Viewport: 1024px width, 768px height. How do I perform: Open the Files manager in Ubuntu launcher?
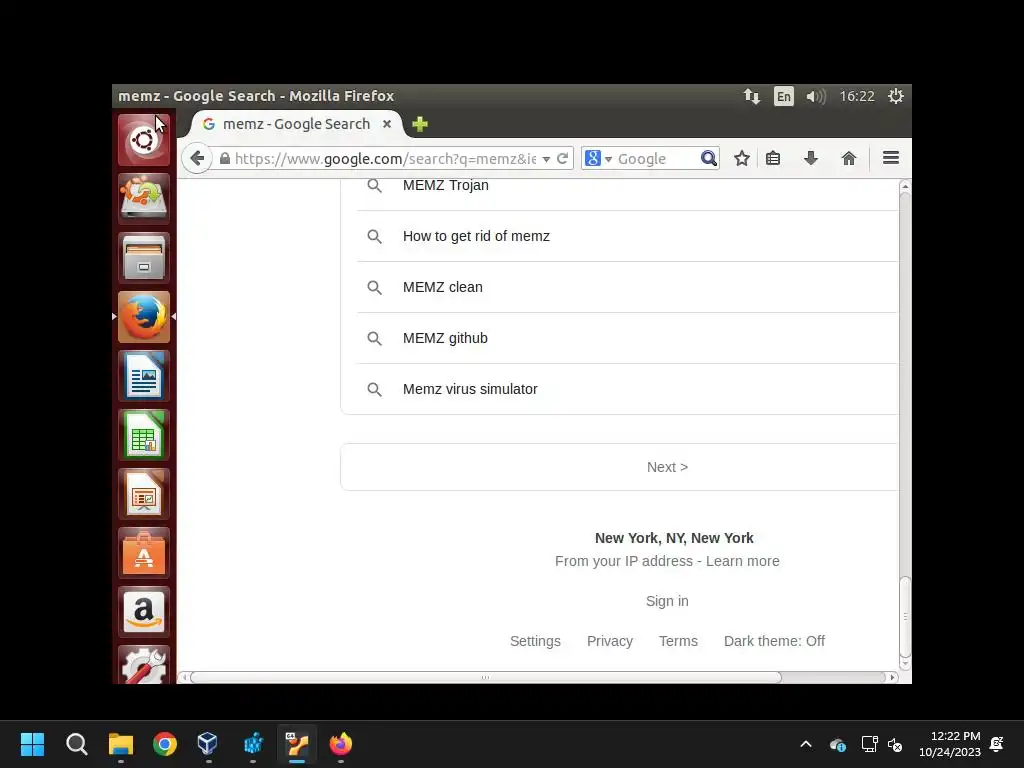coord(144,257)
